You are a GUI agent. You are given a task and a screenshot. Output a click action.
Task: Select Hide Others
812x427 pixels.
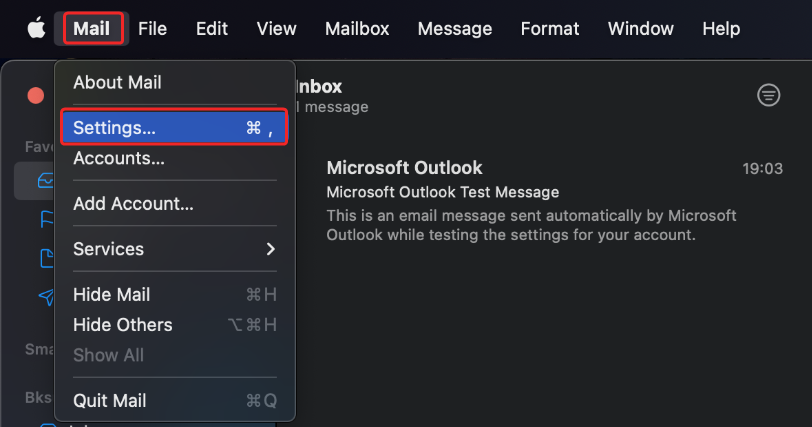click(x=175, y=325)
